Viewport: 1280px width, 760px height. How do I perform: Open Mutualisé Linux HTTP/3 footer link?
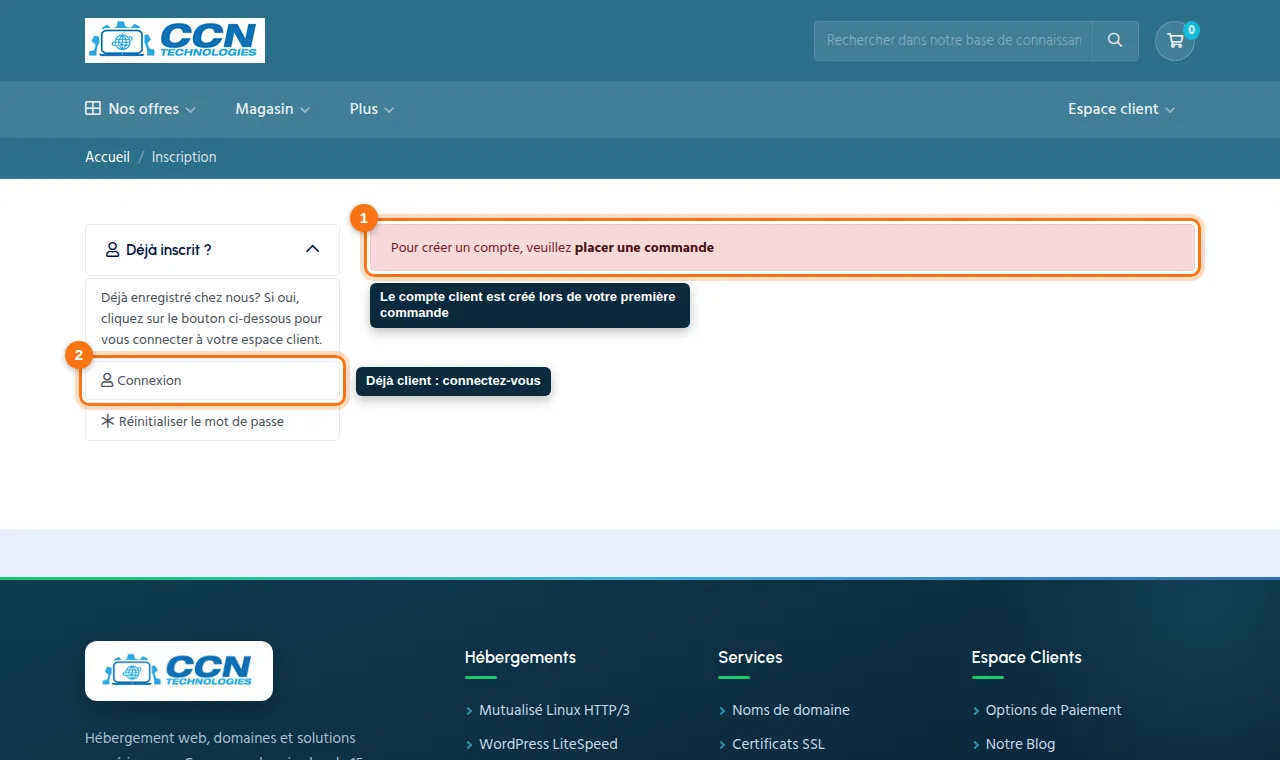[554, 710]
